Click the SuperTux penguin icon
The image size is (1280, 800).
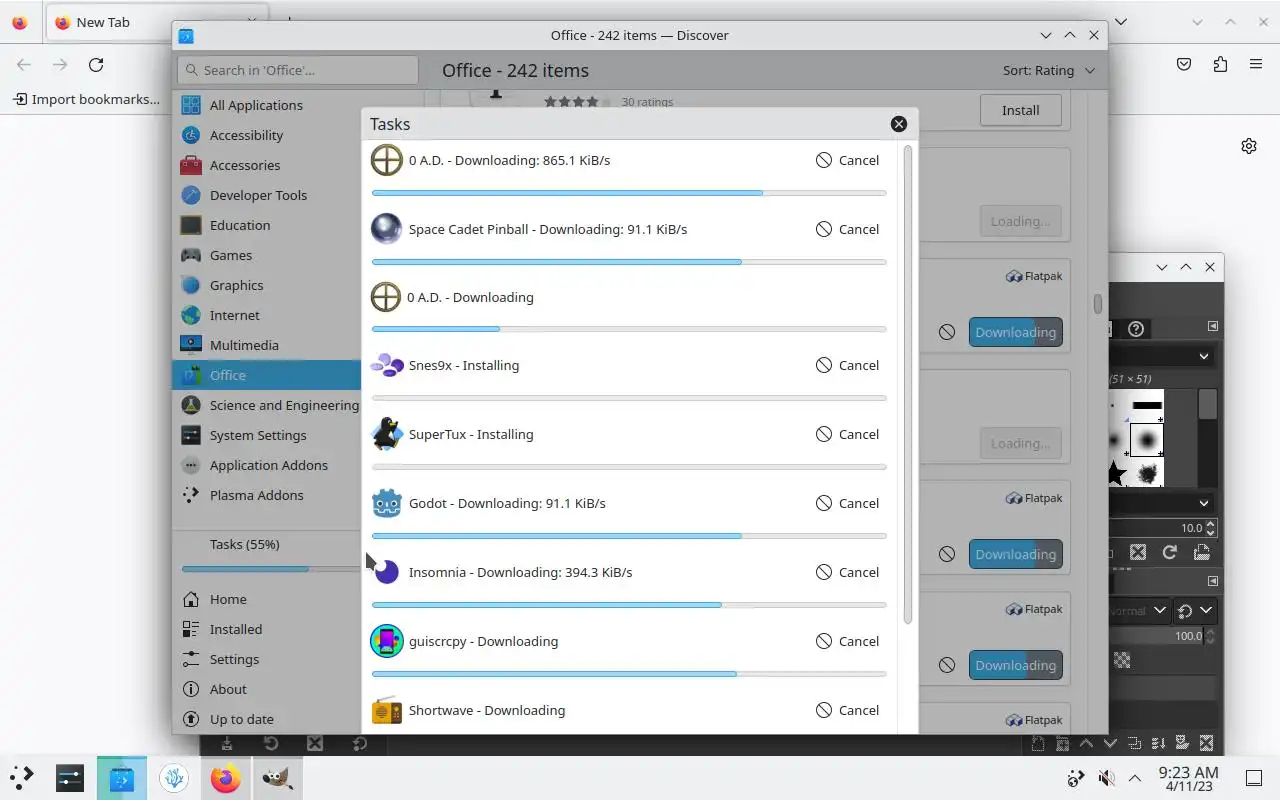tap(387, 434)
